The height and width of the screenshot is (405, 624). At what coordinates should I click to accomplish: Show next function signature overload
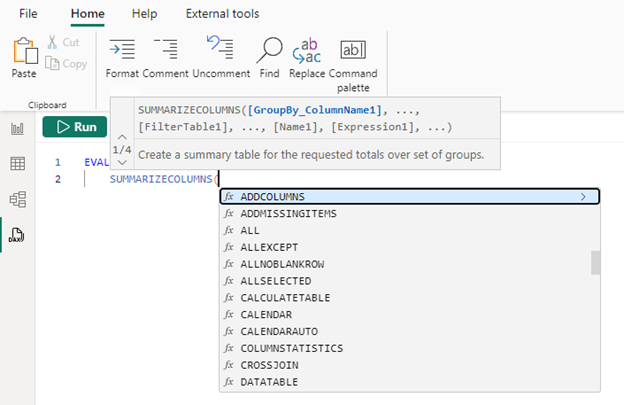click(121, 163)
